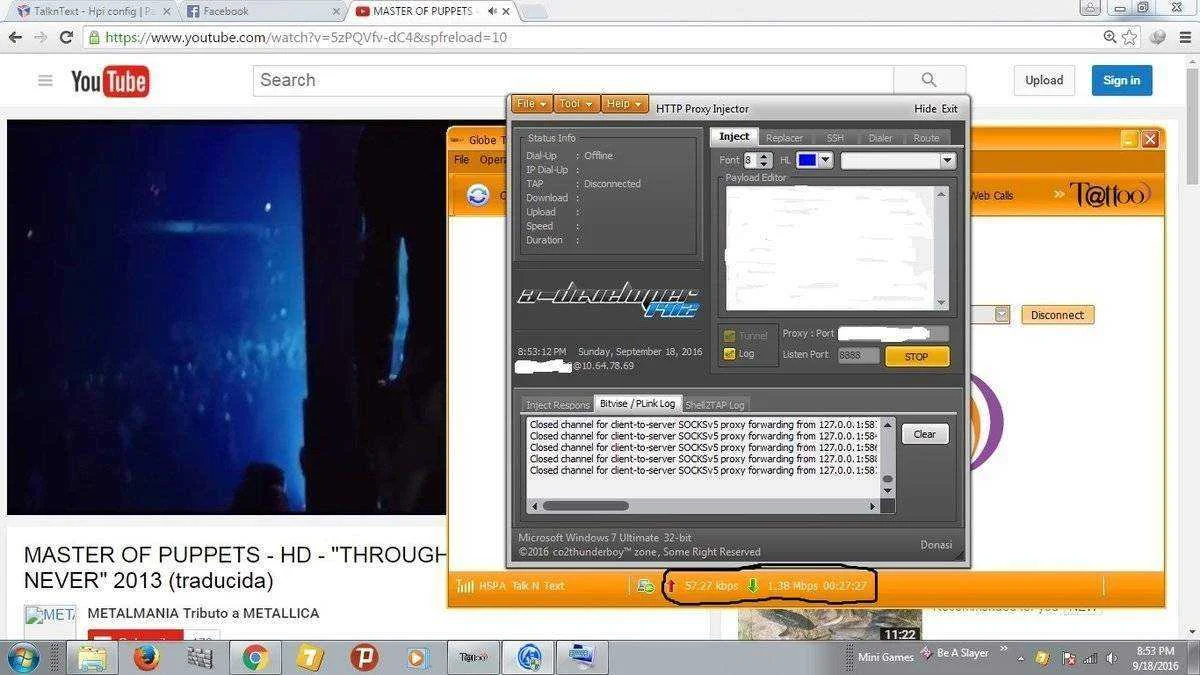Click the Payload Editor vertical scrollbar
Image resolution: width=1200 pixels, height=675 pixels.
click(x=941, y=249)
